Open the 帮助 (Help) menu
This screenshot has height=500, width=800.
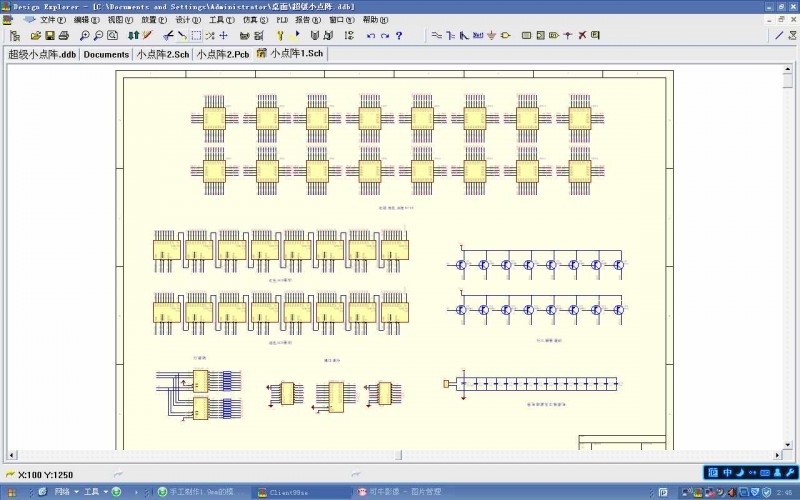coord(376,20)
